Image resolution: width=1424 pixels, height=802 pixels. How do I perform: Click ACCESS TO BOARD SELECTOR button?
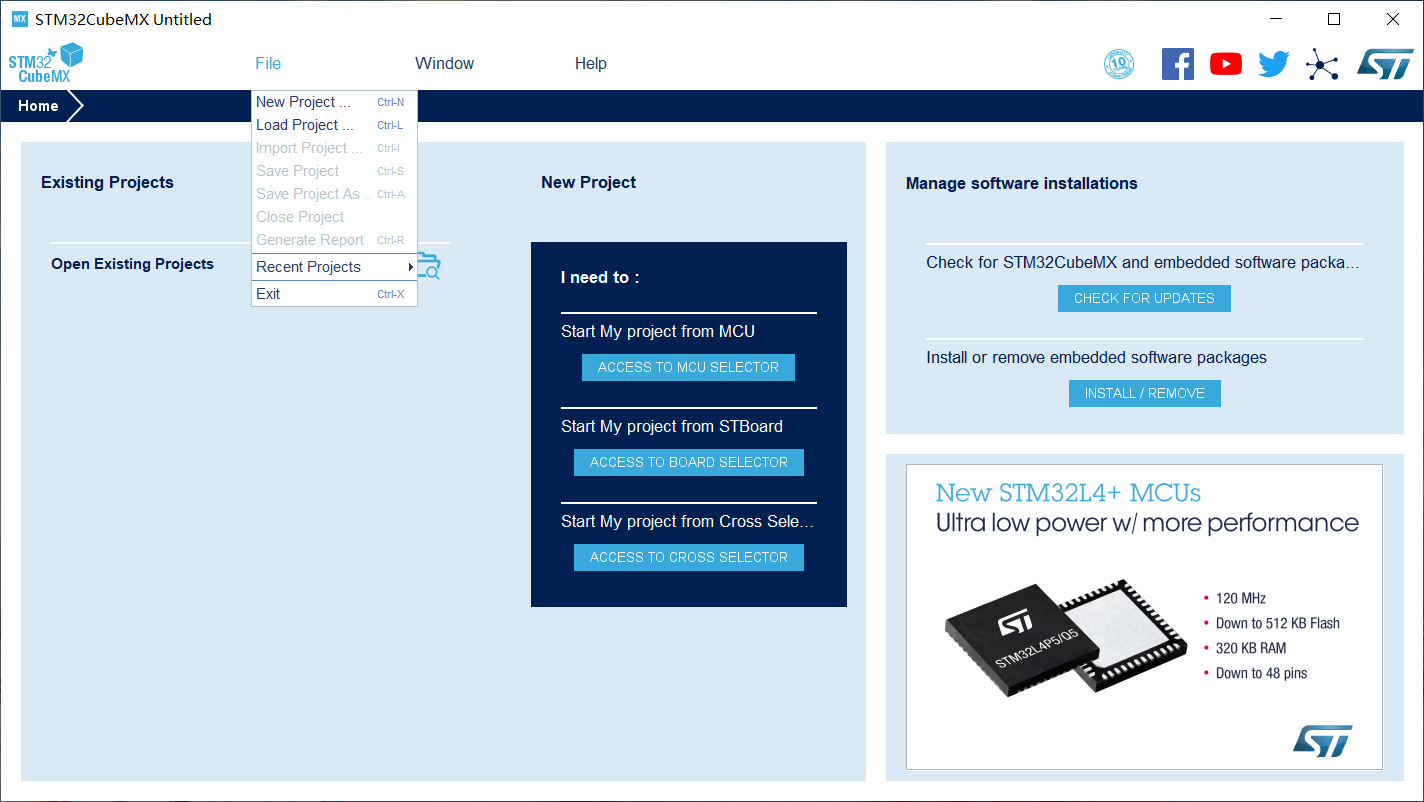pos(688,462)
